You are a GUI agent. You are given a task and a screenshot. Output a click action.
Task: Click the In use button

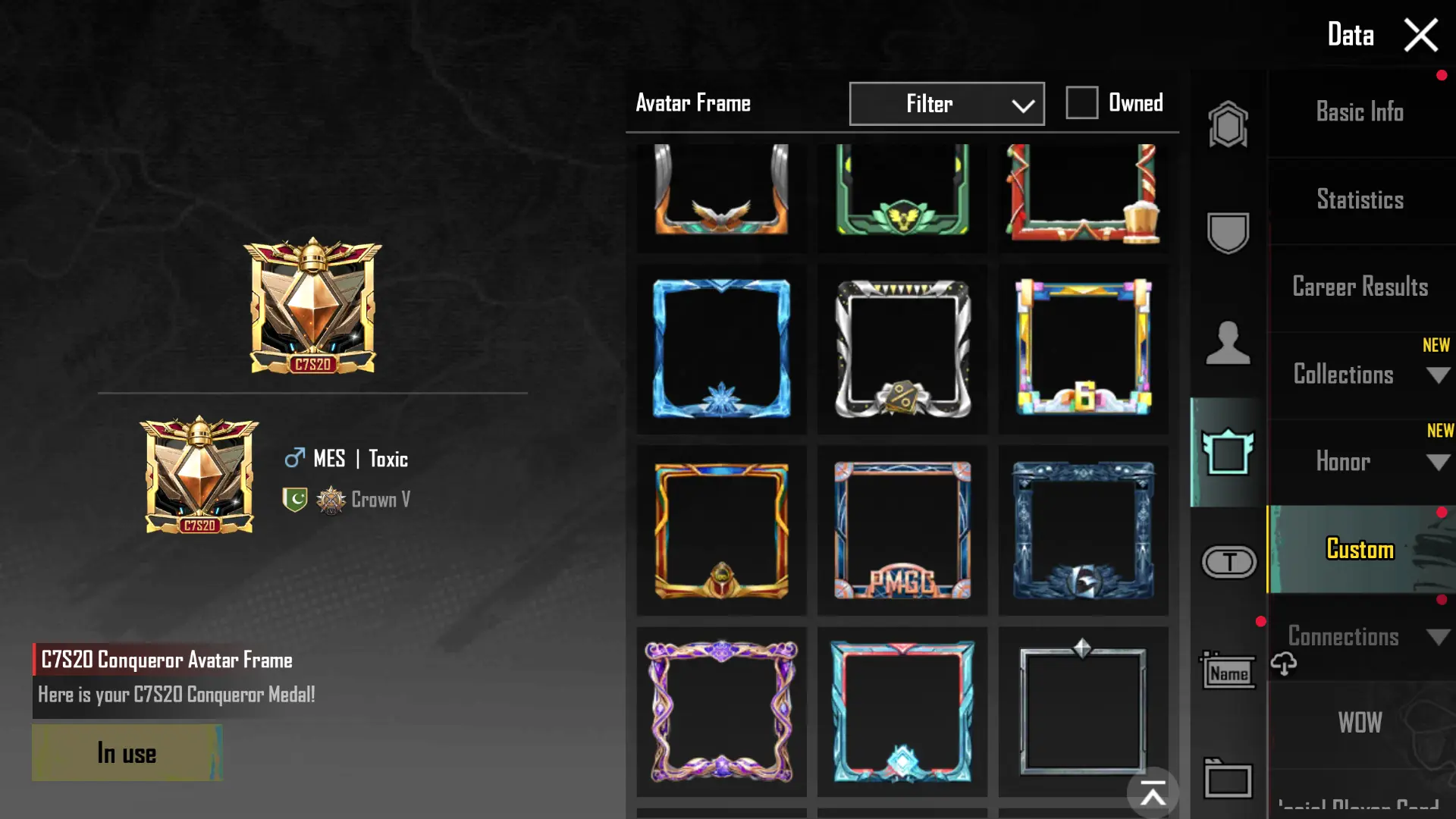pos(127,753)
